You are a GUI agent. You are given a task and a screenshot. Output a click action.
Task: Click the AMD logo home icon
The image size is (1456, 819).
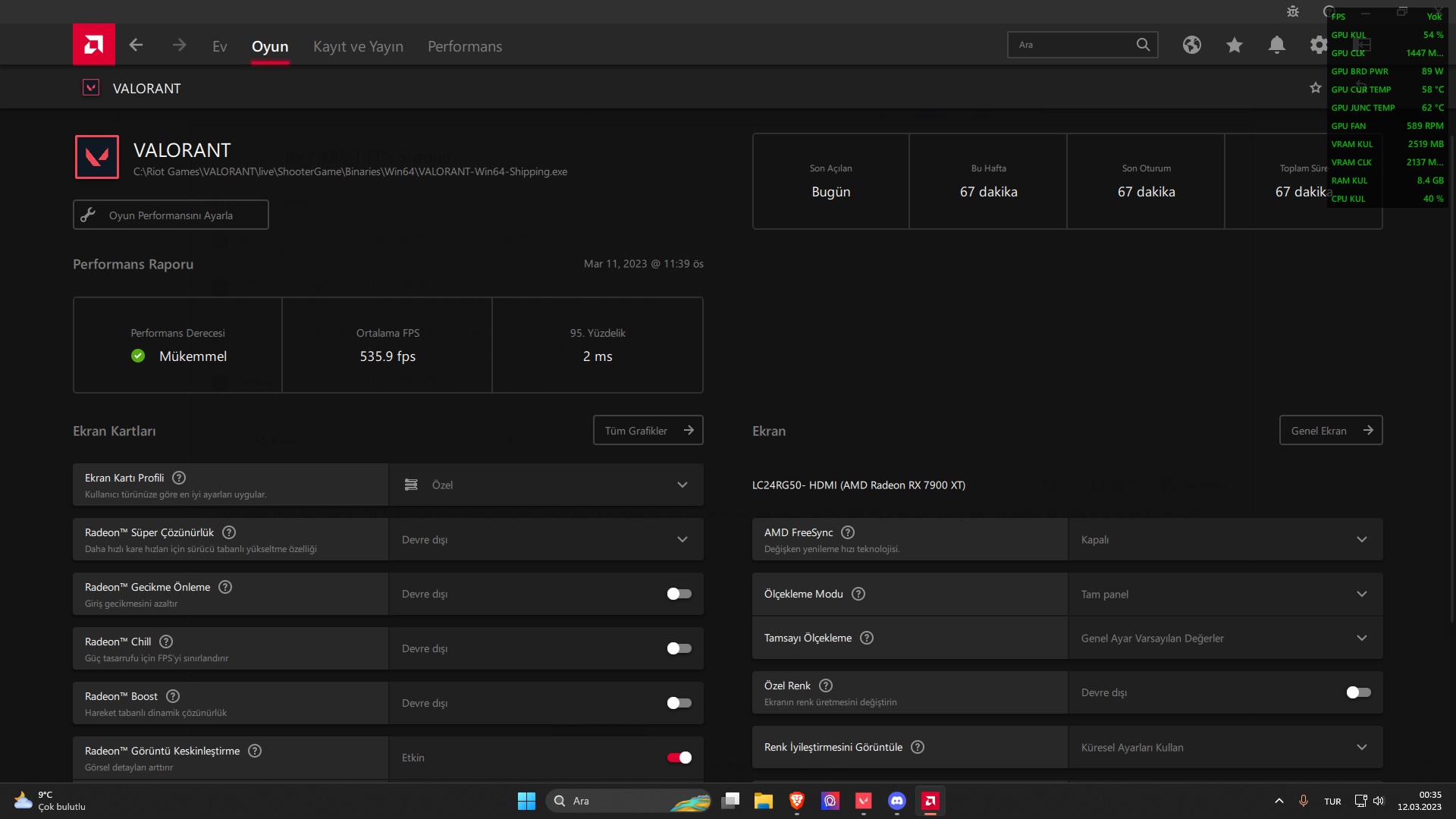[94, 45]
